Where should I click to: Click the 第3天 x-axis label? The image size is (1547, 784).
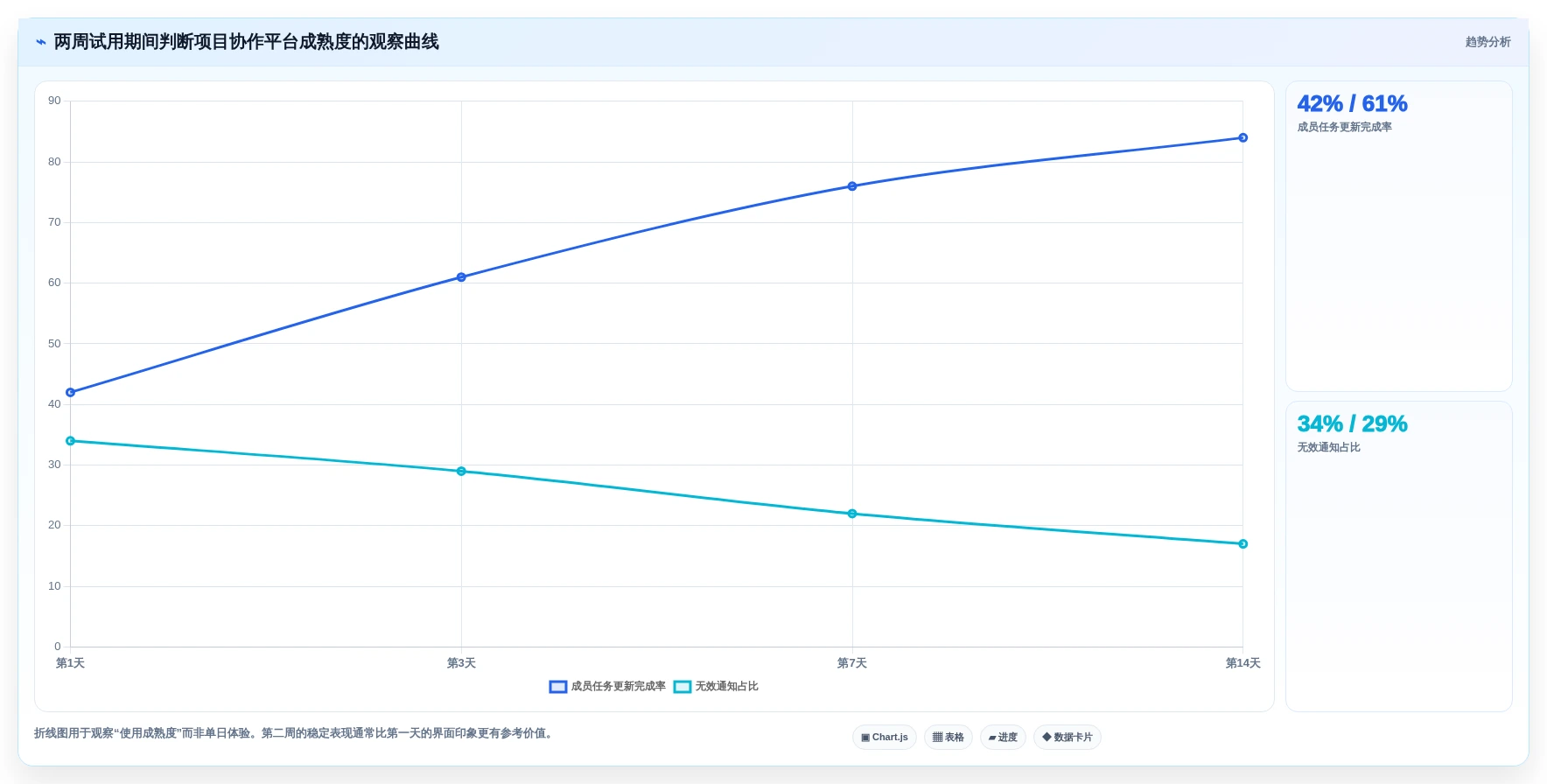point(461,663)
